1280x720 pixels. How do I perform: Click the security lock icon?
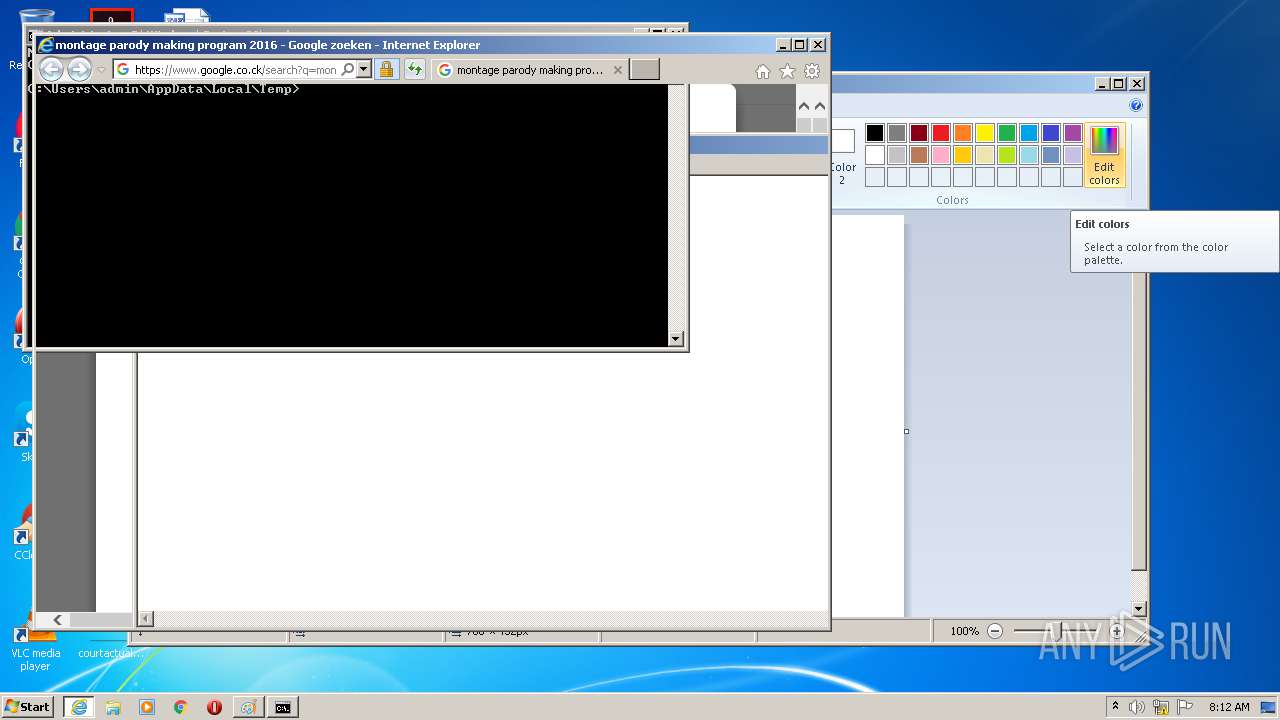(387, 69)
